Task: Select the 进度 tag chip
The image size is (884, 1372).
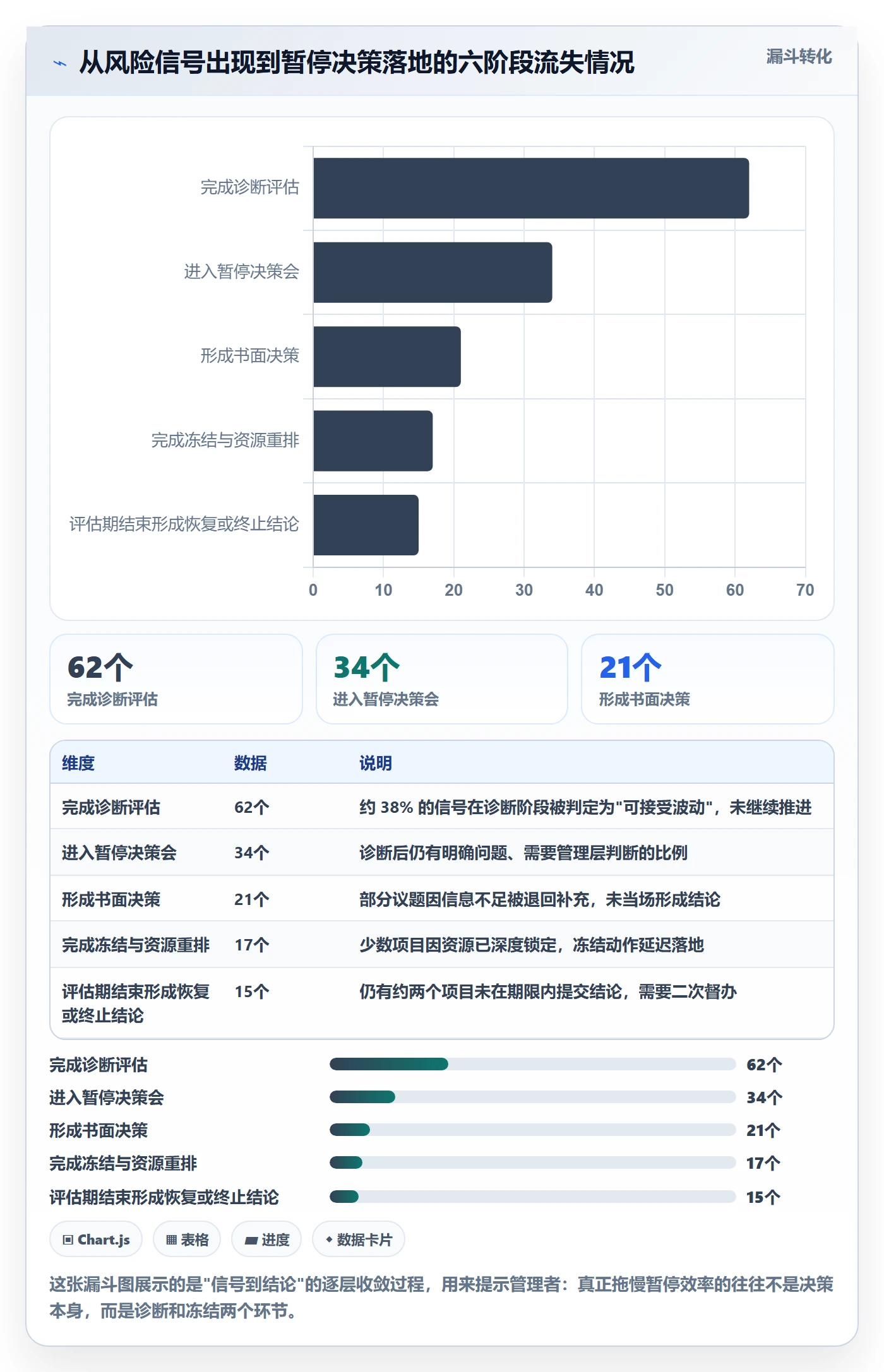Action: pyautogui.click(x=266, y=1239)
